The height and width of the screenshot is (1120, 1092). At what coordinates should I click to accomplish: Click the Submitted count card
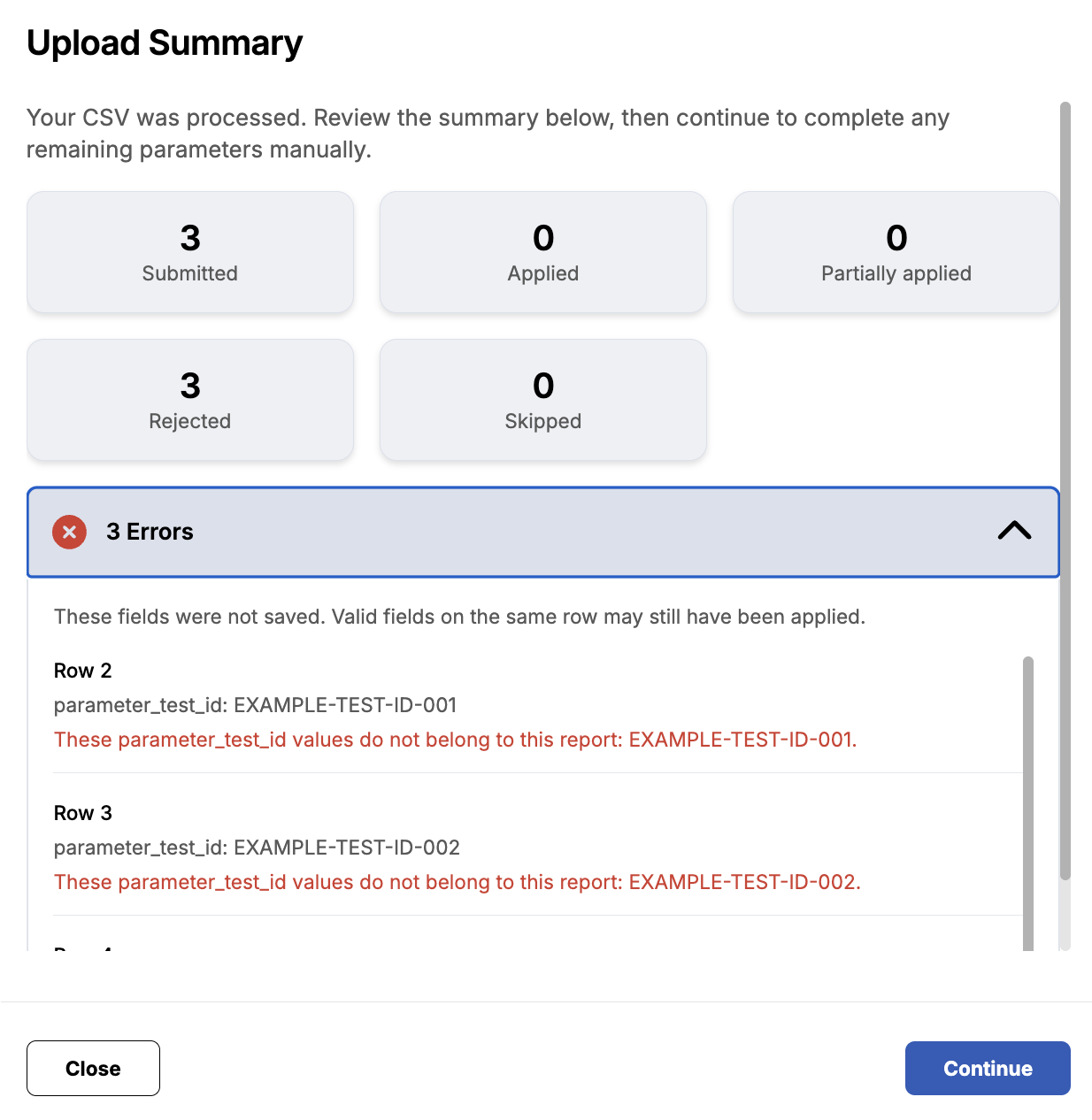pos(190,252)
